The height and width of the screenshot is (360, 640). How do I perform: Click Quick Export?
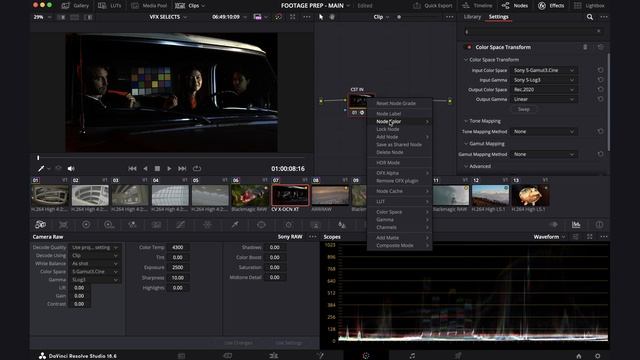click(x=433, y=6)
